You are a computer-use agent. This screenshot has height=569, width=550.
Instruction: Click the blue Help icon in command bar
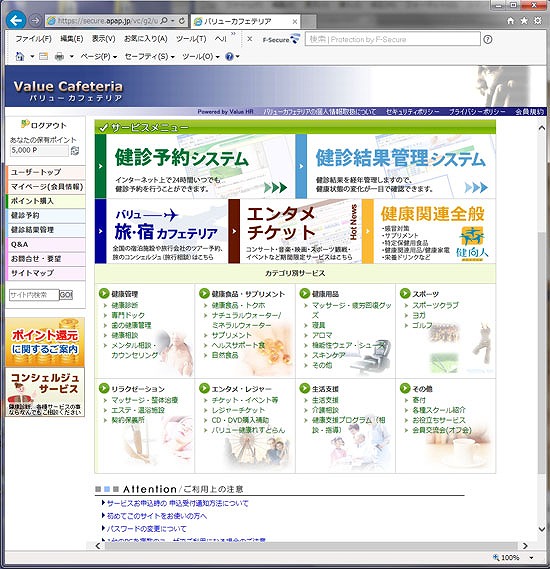229,56
